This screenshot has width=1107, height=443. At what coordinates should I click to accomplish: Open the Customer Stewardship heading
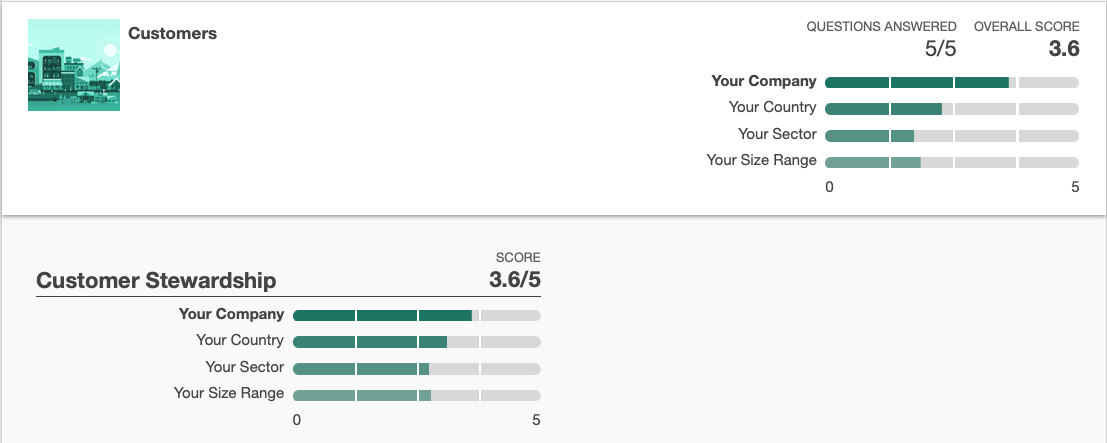click(x=156, y=280)
